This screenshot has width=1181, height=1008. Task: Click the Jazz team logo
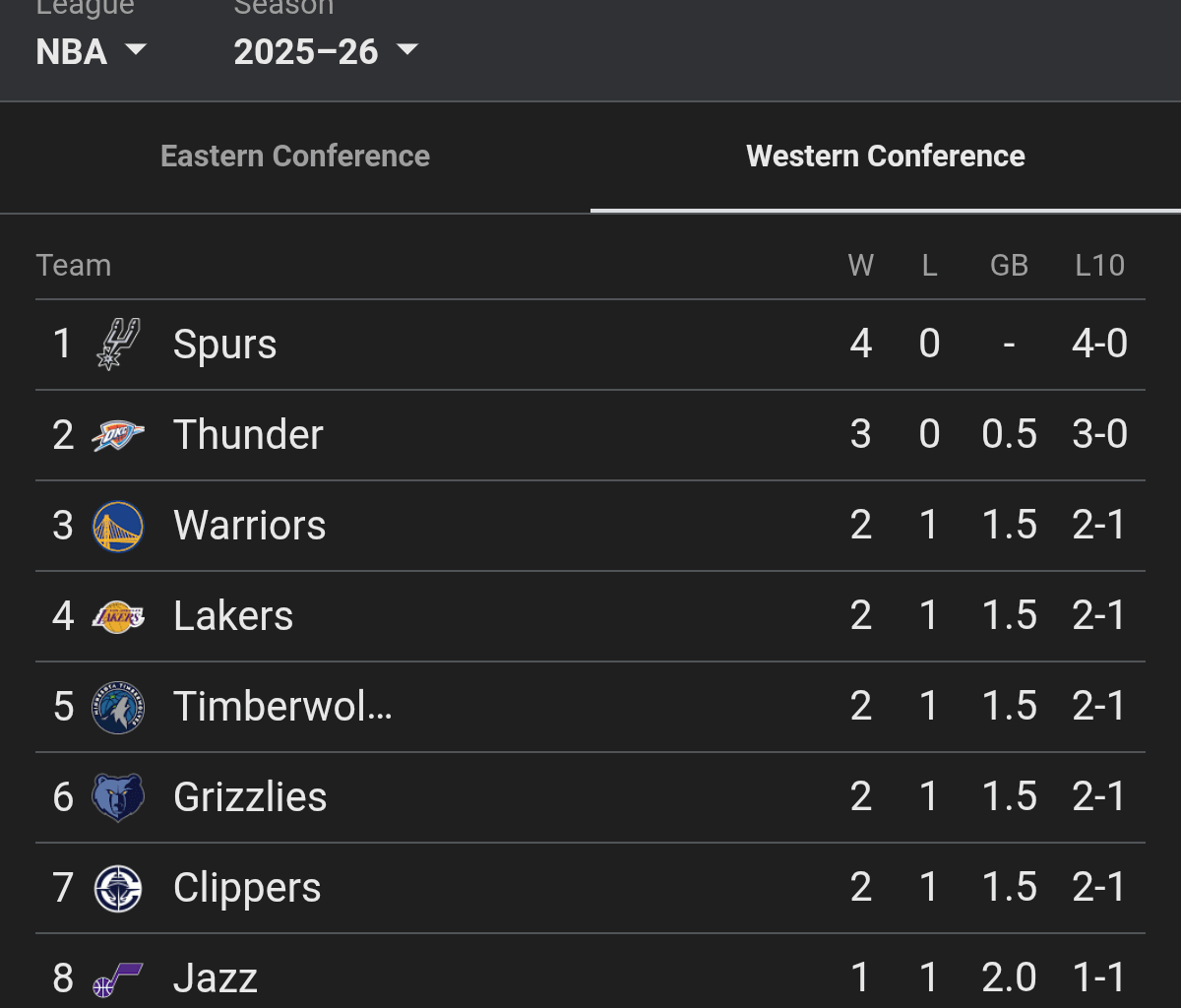pos(118,977)
